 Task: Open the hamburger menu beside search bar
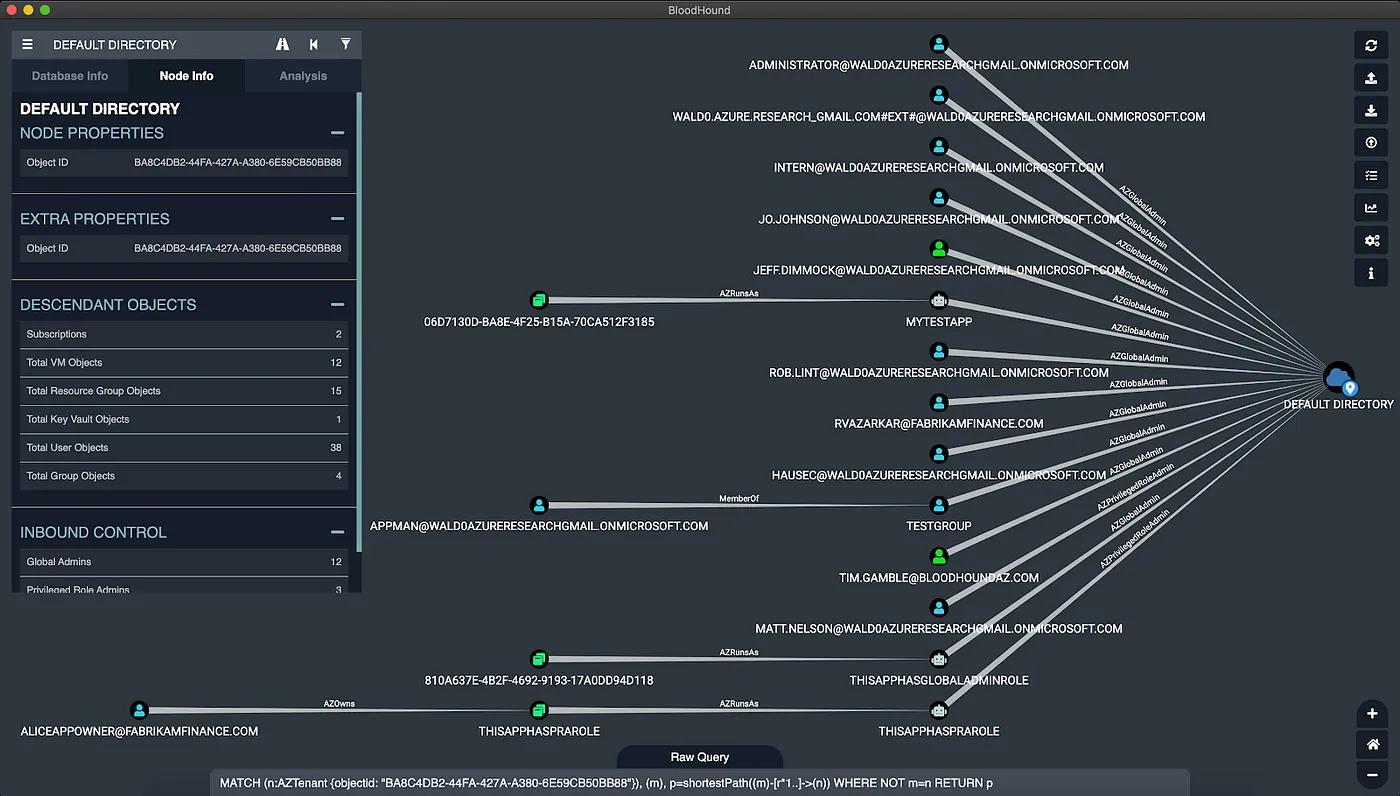[x=27, y=44]
